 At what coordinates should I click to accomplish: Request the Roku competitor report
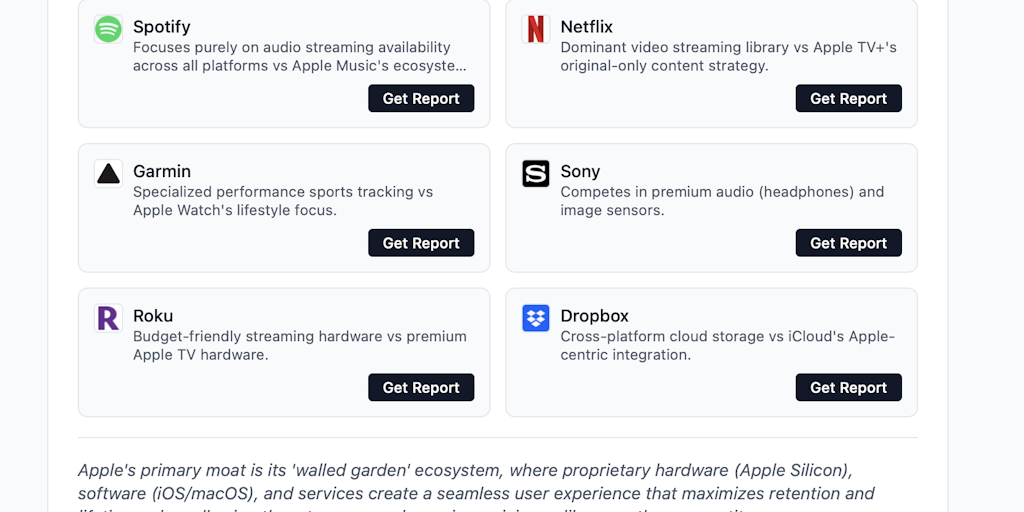(421, 387)
